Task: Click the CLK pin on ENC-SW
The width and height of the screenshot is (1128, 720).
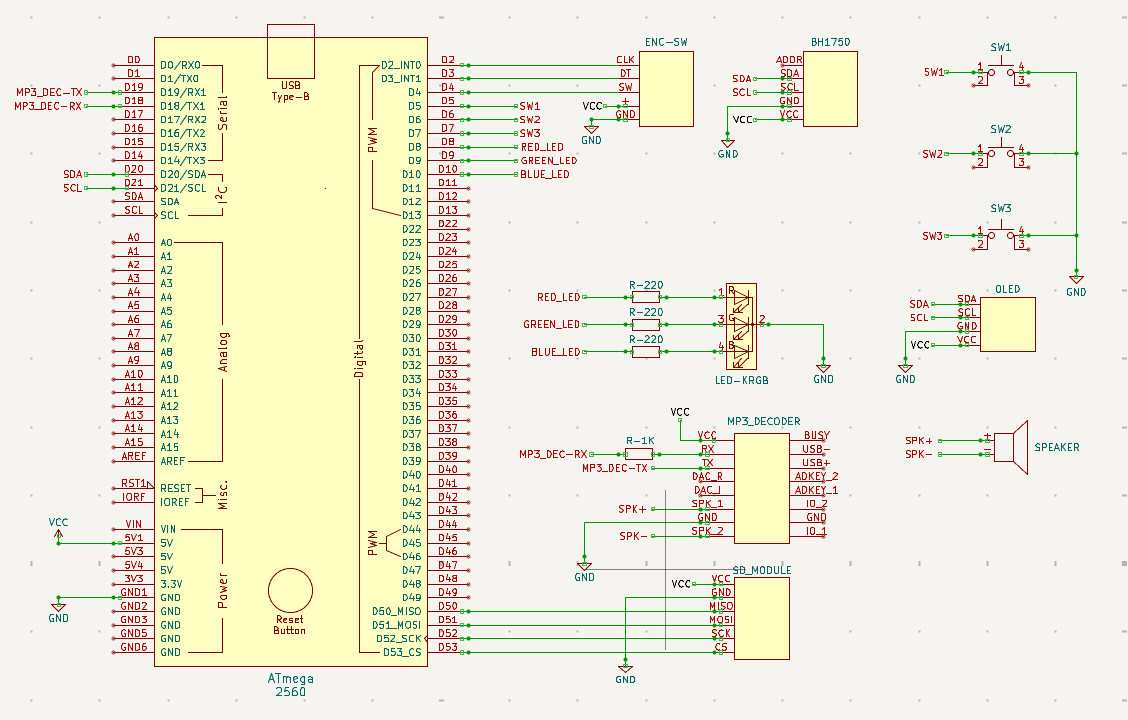Action: click(625, 60)
